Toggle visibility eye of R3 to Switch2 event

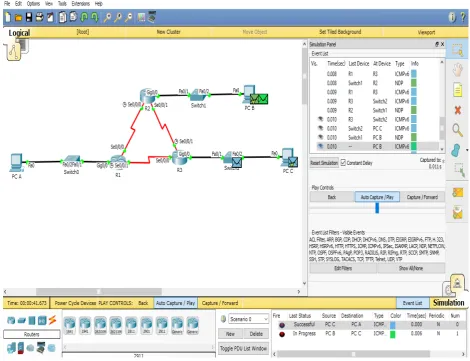point(320,119)
